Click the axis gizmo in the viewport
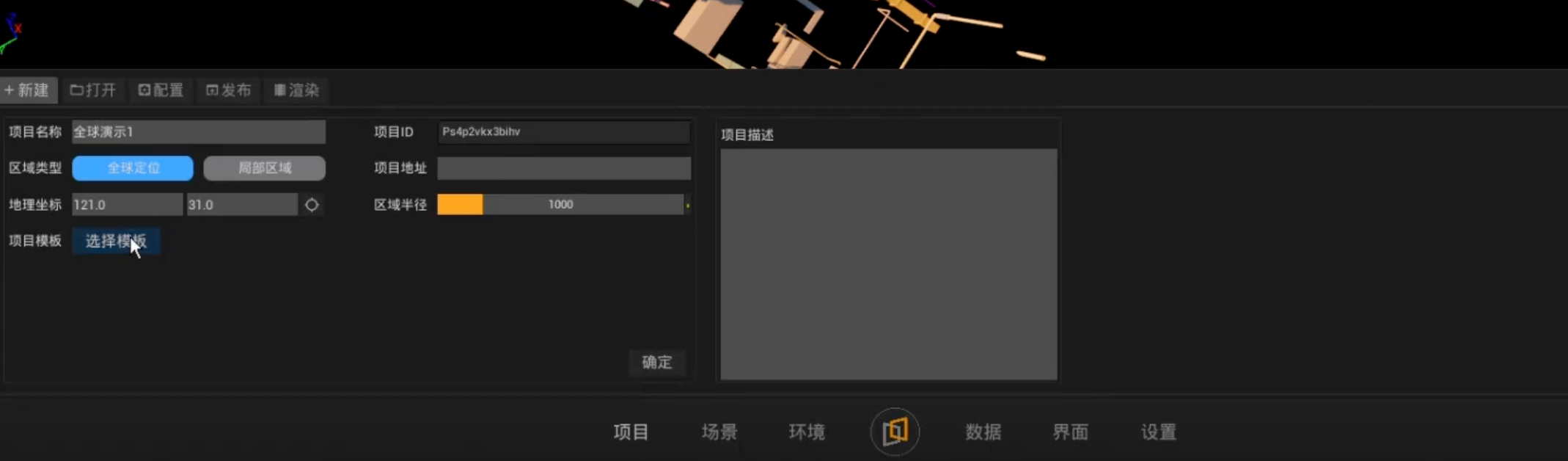Screen dimensions: 1568x461 coord(11,33)
